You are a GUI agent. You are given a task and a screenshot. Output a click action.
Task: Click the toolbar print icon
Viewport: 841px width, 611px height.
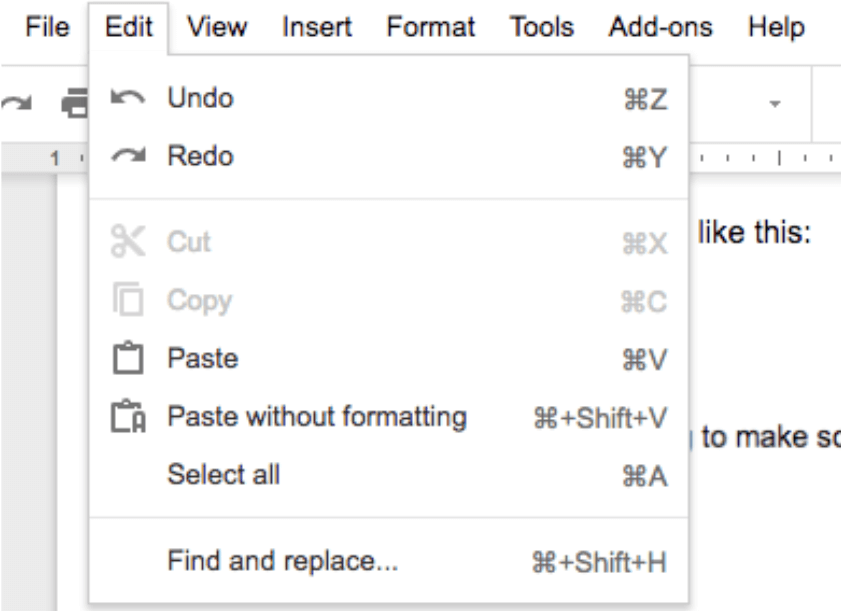[x=75, y=102]
